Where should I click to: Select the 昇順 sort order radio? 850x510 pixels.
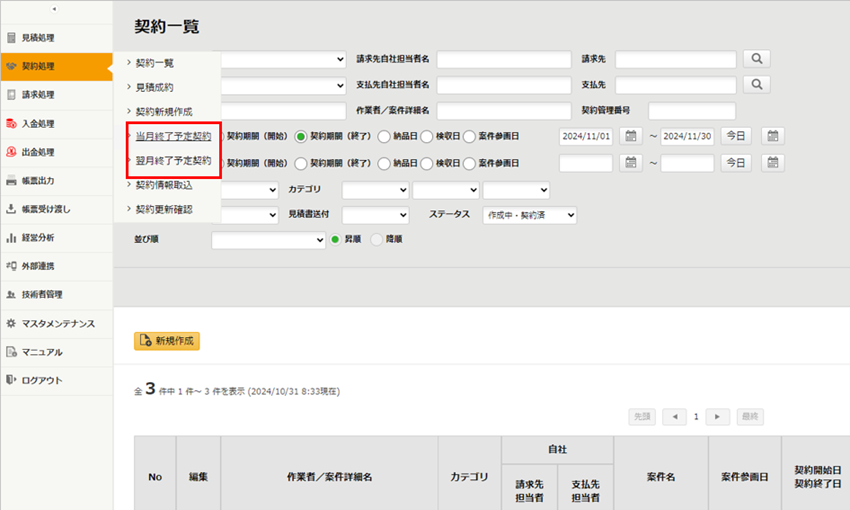click(336, 240)
